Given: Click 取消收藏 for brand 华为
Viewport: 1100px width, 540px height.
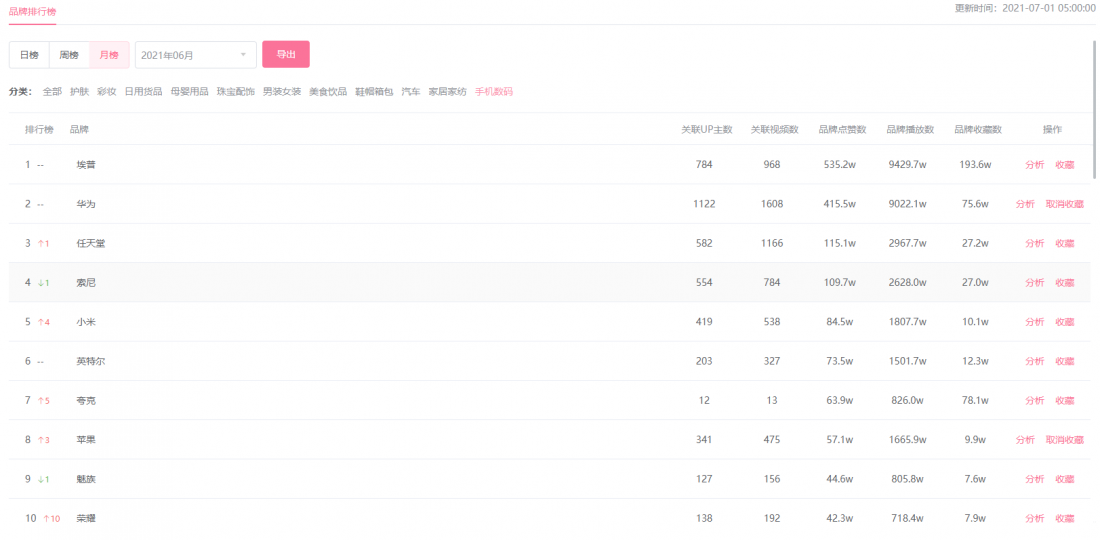Looking at the screenshot, I should 1064,204.
